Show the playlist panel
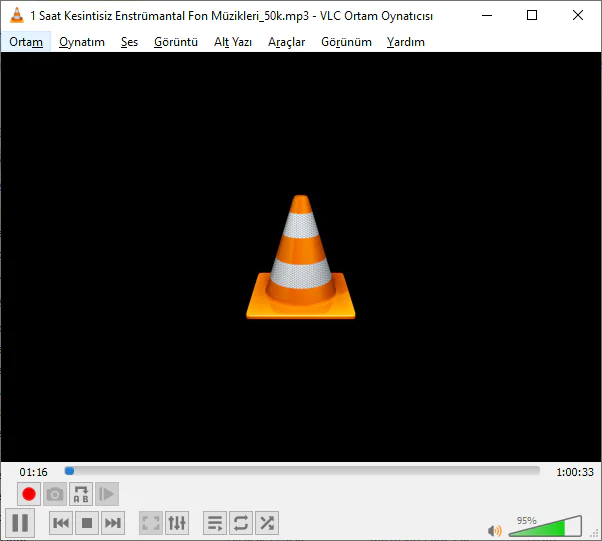The width and height of the screenshot is (602, 541). click(215, 522)
